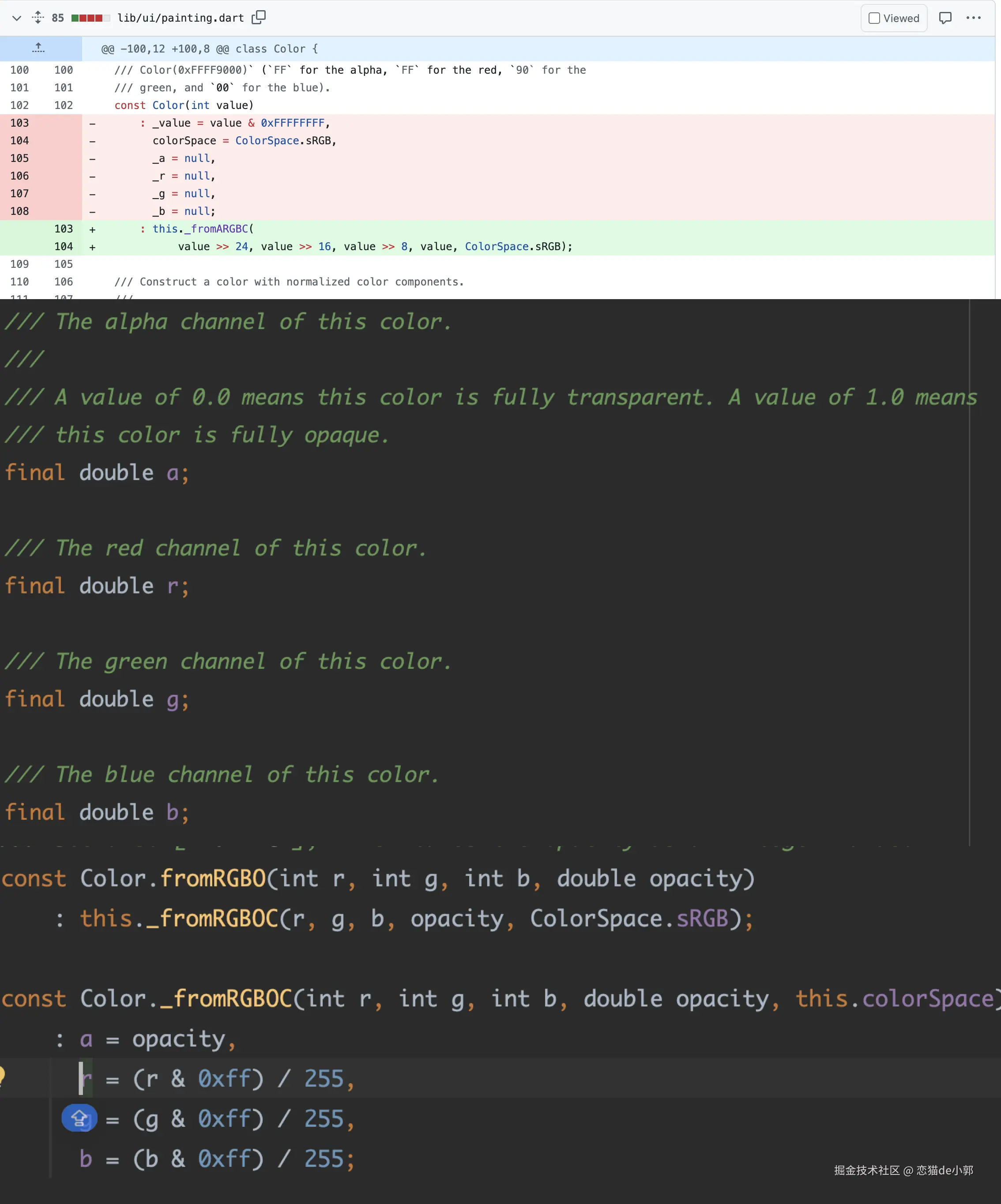The image size is (1001, 1204).
Task: Open the file comment icon
Action: click(945, 18)
